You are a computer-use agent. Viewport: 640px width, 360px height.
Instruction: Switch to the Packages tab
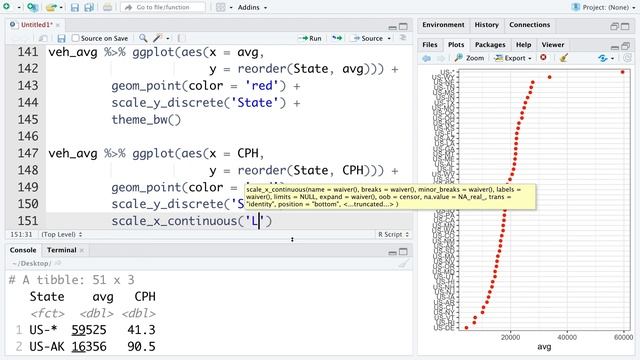click(490, 45)
